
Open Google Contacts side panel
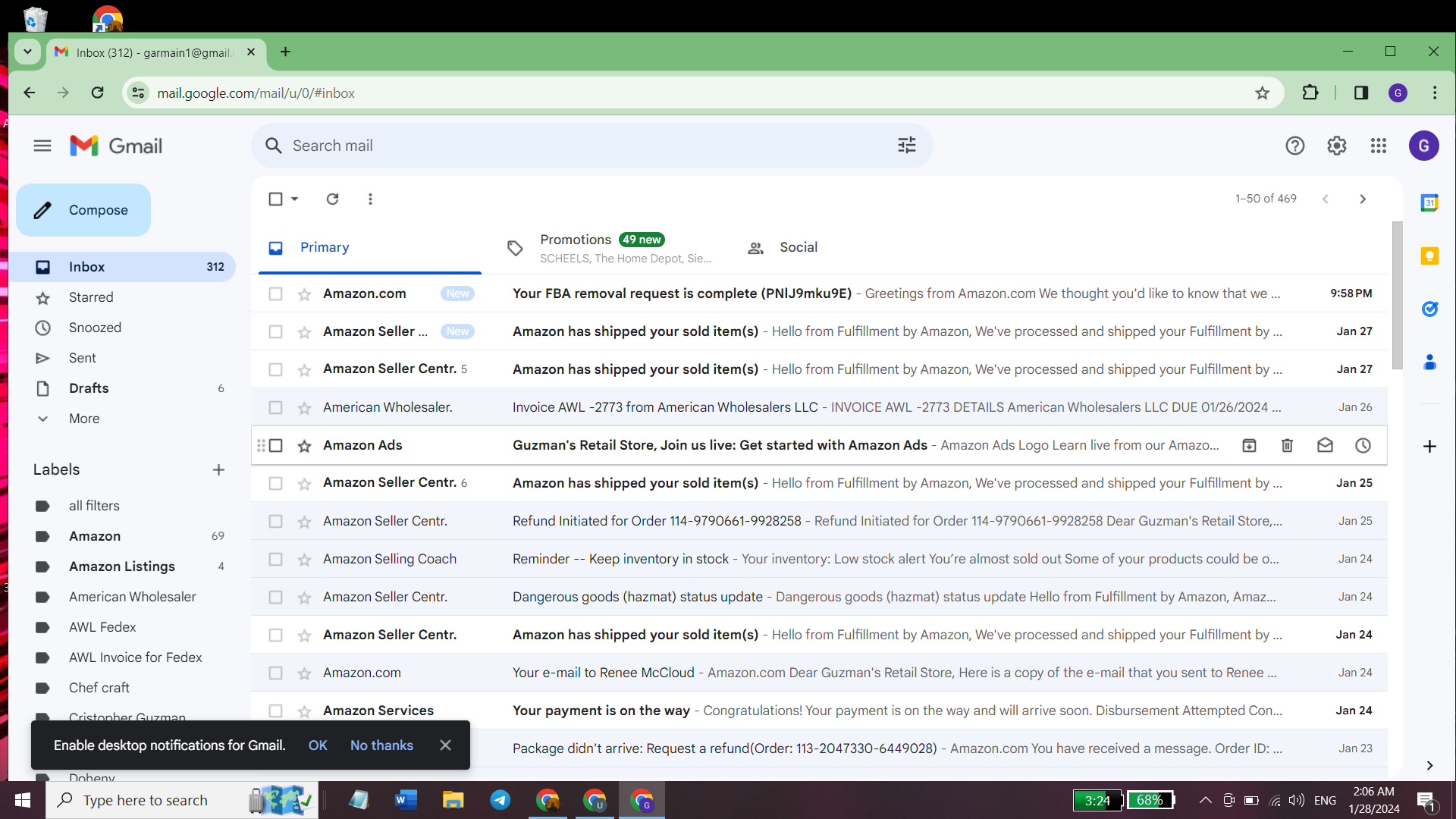coord(1429,362)
